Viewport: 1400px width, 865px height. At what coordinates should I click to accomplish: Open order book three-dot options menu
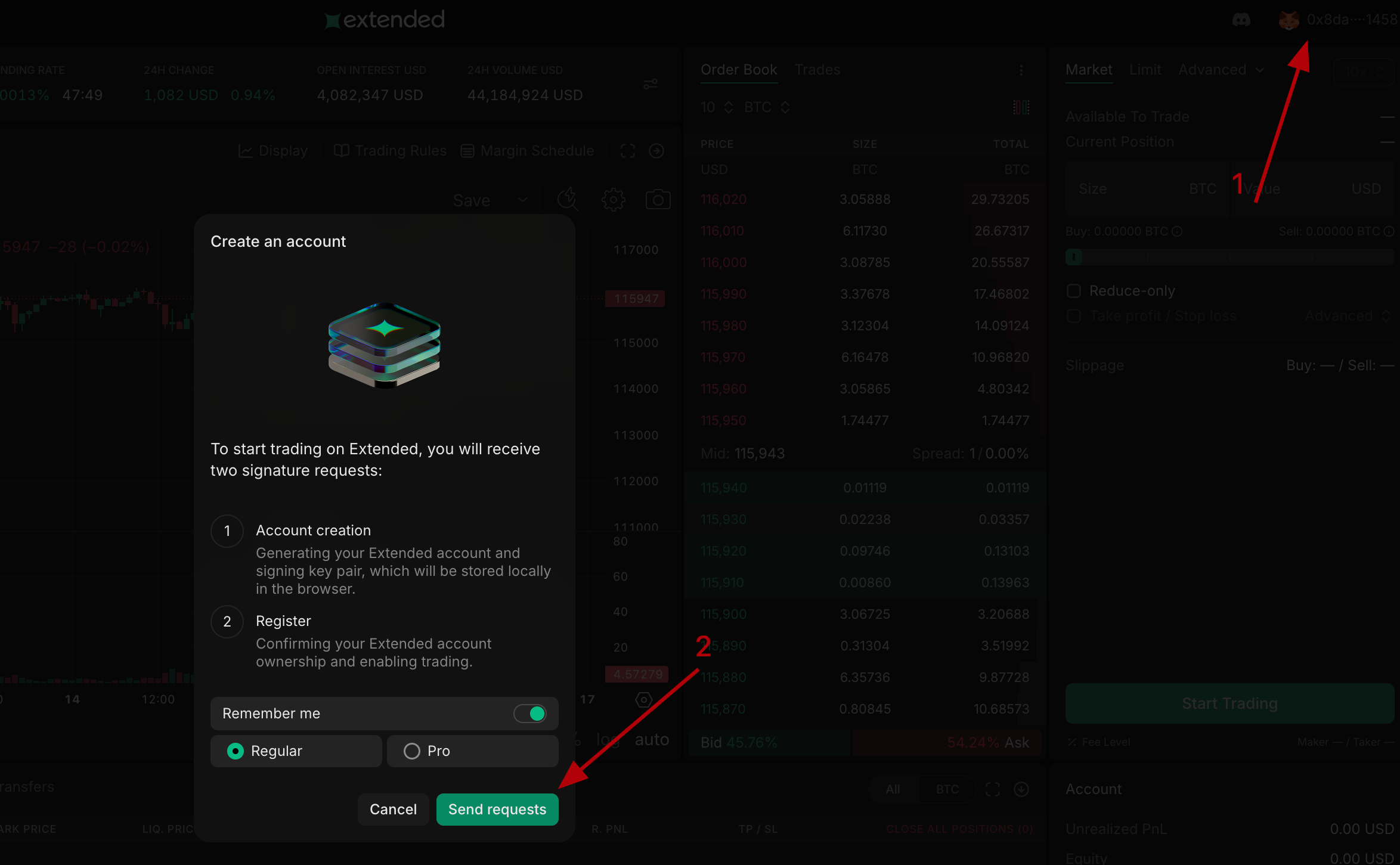(x=1021, y=70)
